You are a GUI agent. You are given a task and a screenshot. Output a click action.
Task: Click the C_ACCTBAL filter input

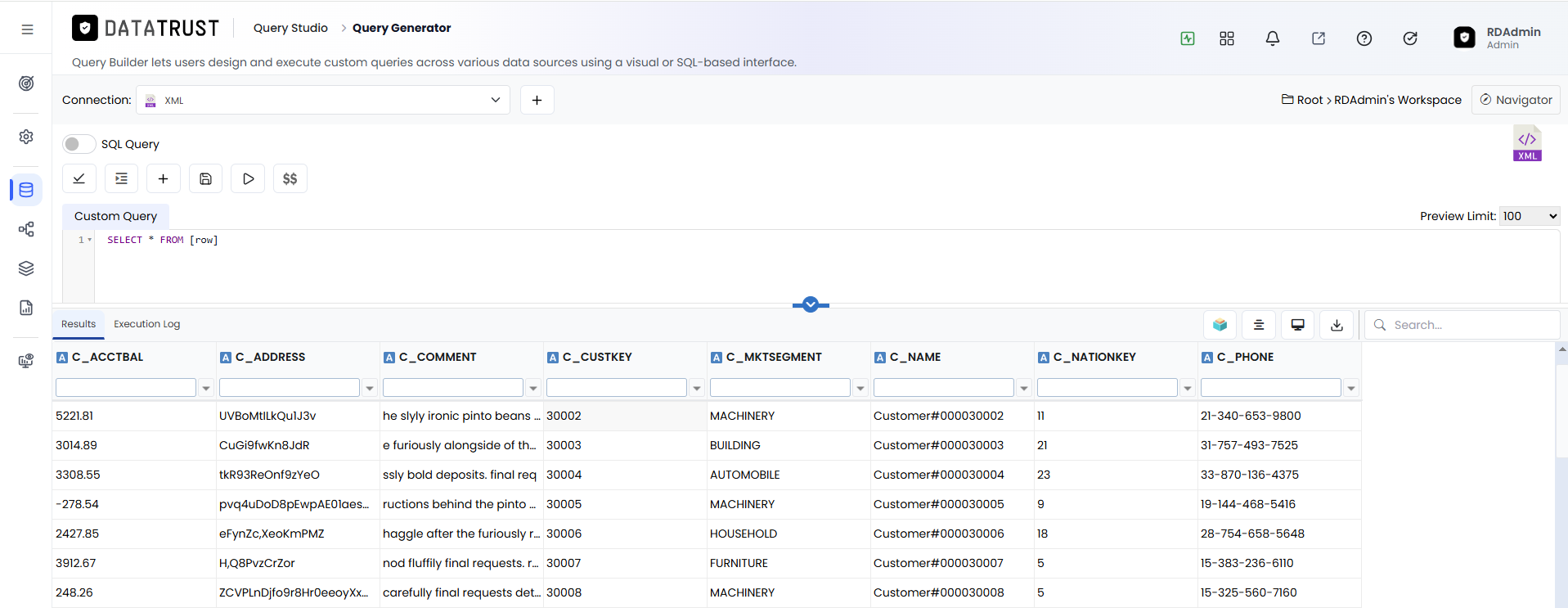pos(126,388)
